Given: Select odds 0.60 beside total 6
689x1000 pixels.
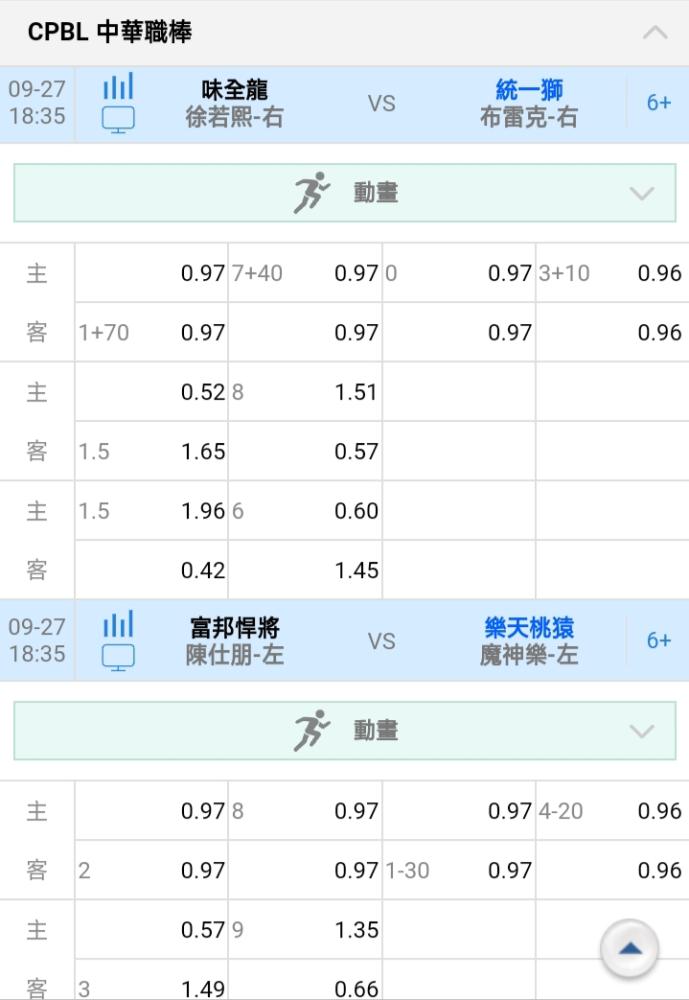Looking at the screenshot, I should (356, 511).
